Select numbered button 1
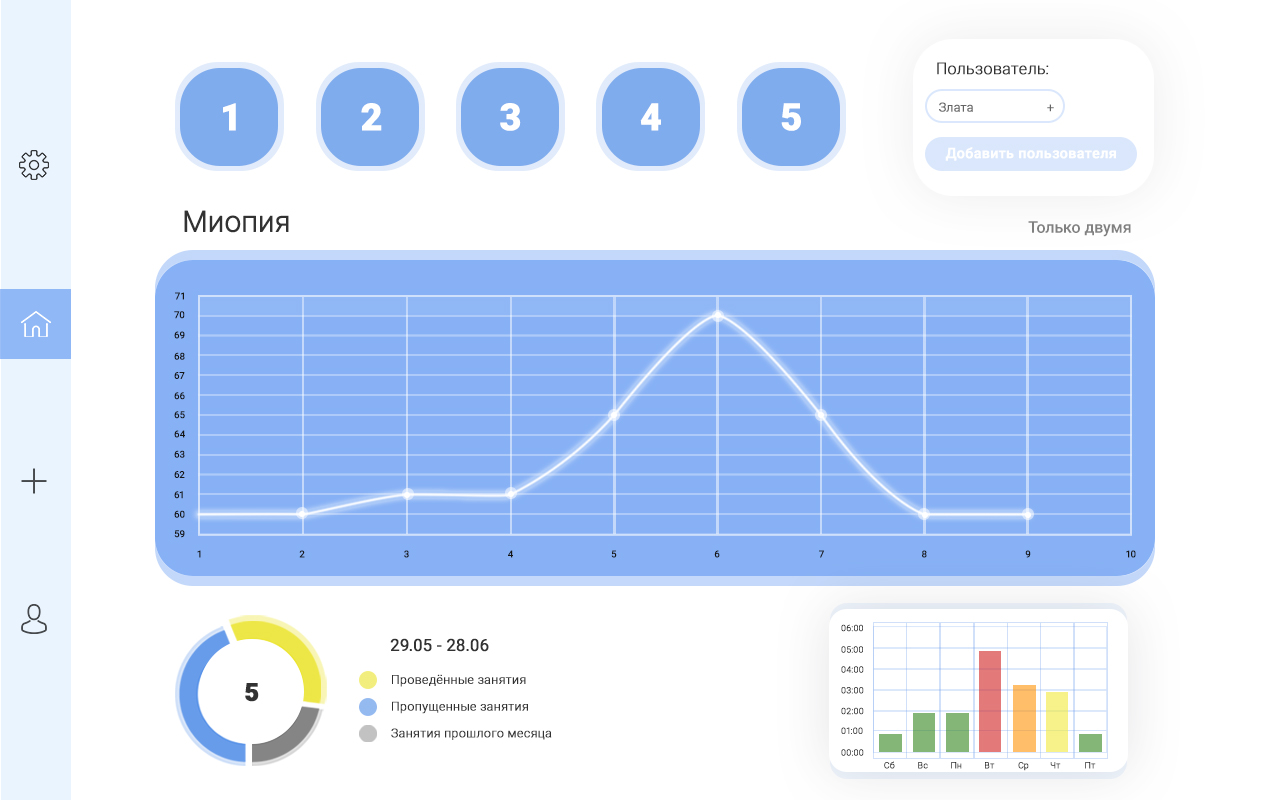 pyautogui.click(x=230, y=117)
